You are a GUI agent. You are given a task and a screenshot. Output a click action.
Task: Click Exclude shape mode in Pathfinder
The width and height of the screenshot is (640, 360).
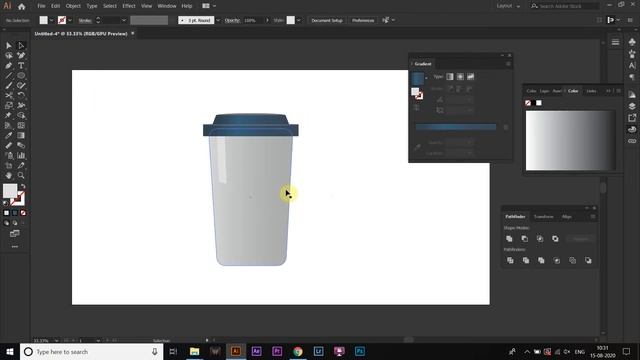point(556,239)
